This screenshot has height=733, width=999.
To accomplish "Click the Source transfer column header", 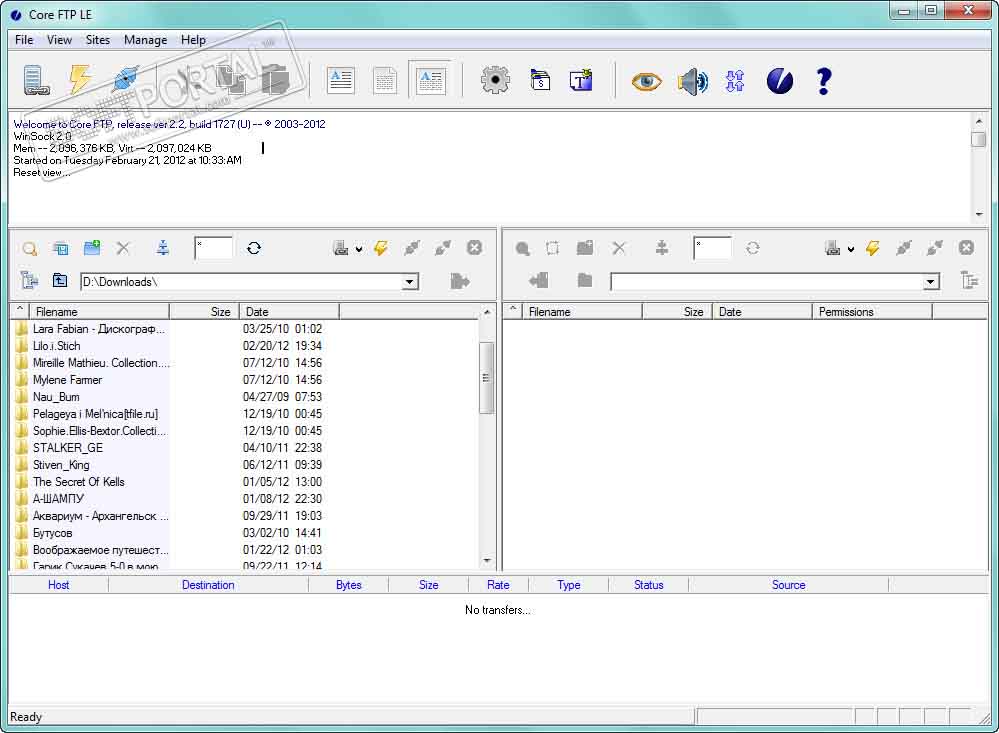I will pyautogui.click(x=788, y=585).
